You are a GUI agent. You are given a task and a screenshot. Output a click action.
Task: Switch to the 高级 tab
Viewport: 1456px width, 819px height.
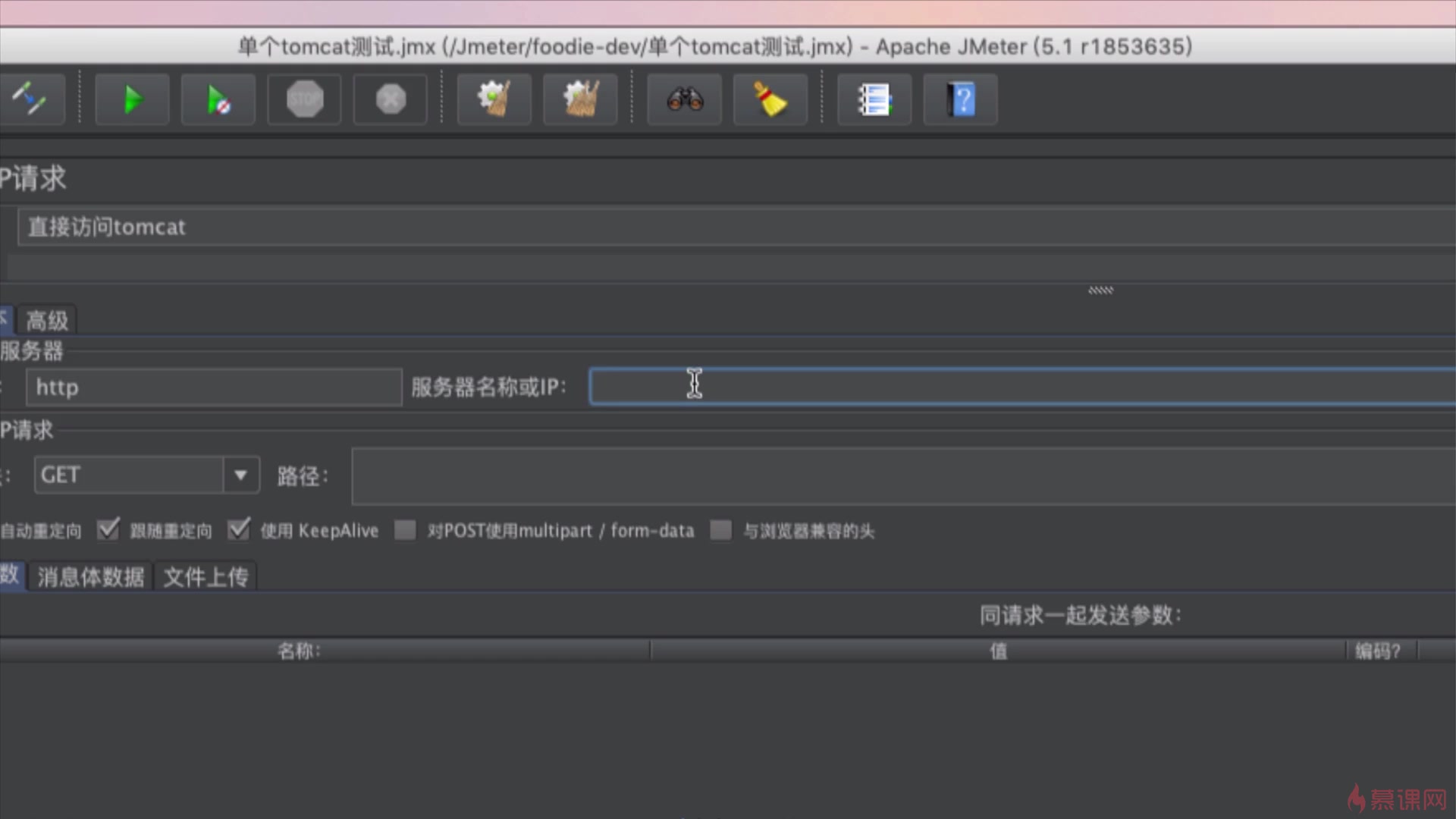(x=47, y=321)
